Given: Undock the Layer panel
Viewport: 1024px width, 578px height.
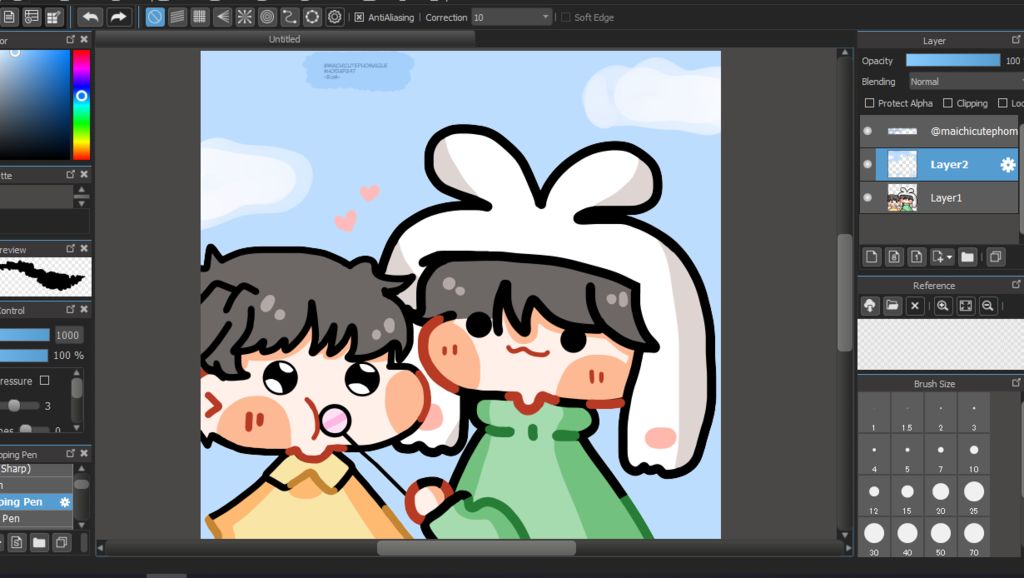Looking at the screenshot, I should [1016, 40].
